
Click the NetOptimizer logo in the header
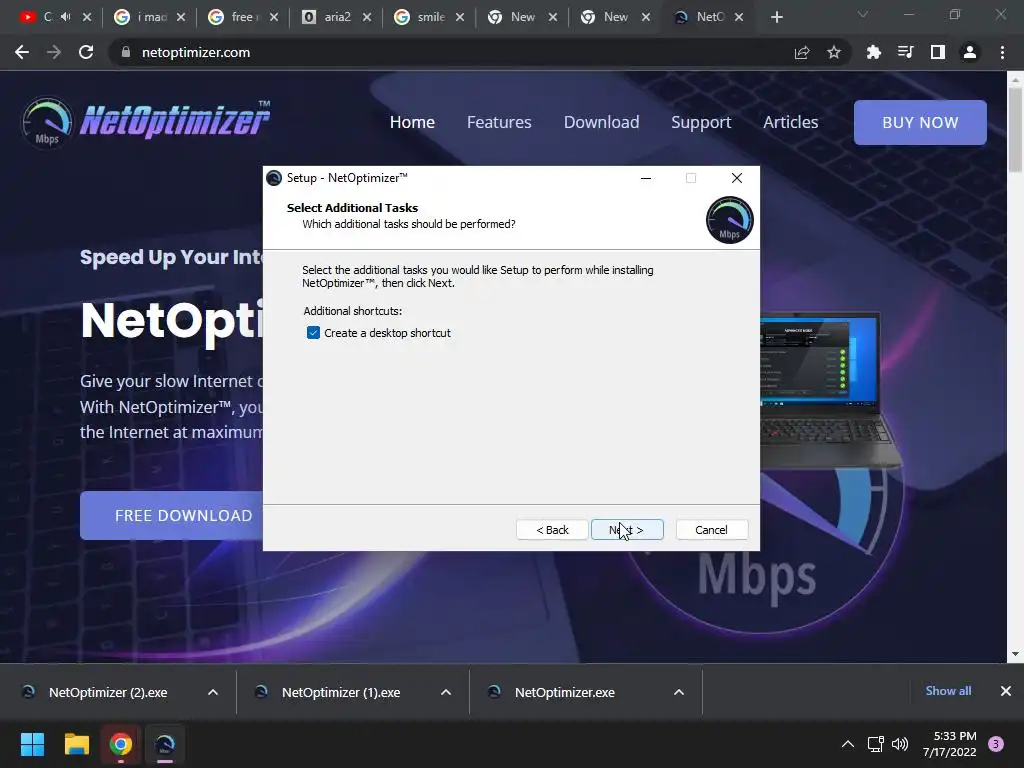coord(146,121)
